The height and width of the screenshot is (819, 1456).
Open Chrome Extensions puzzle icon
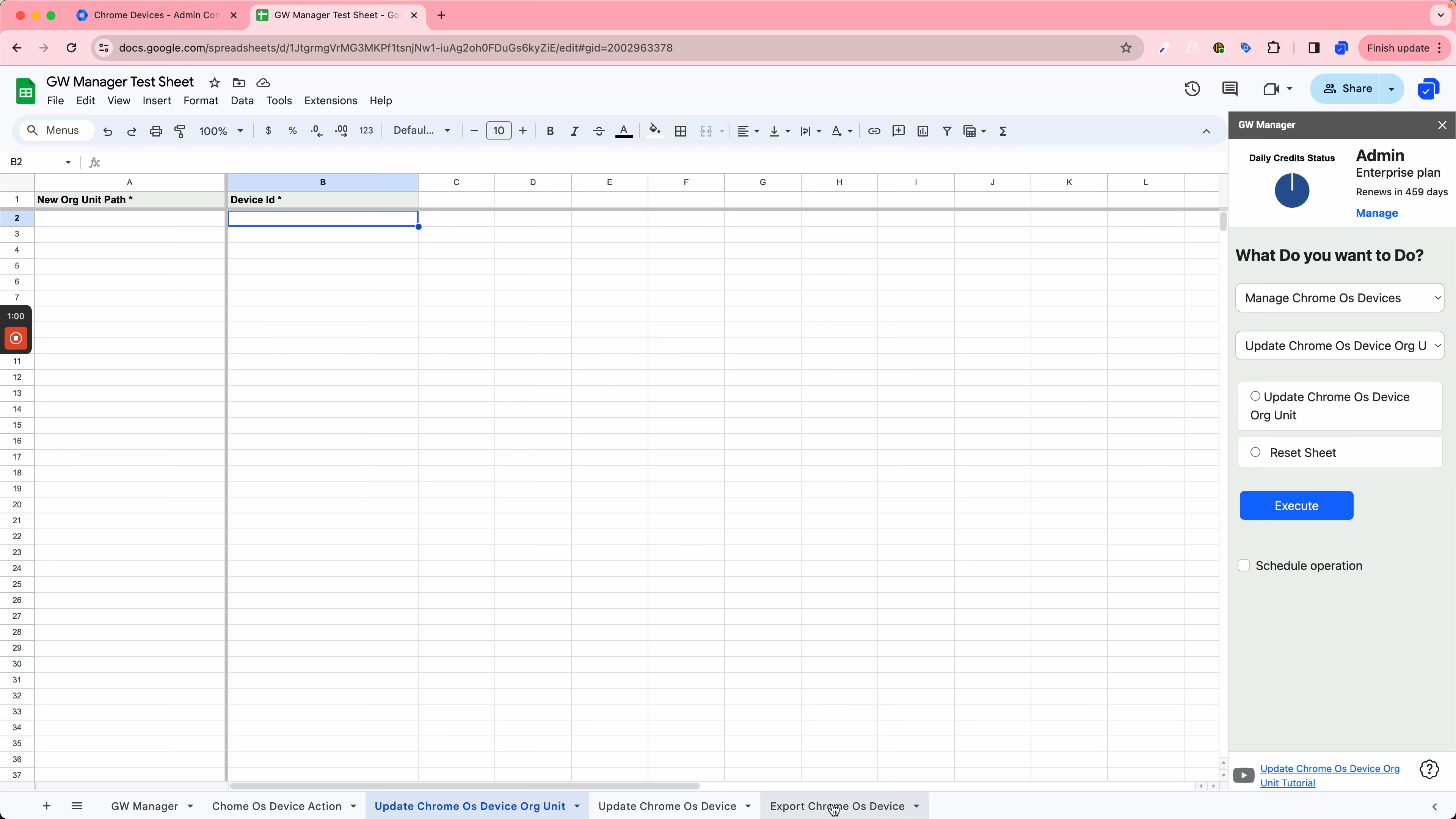coord(1274,48)
